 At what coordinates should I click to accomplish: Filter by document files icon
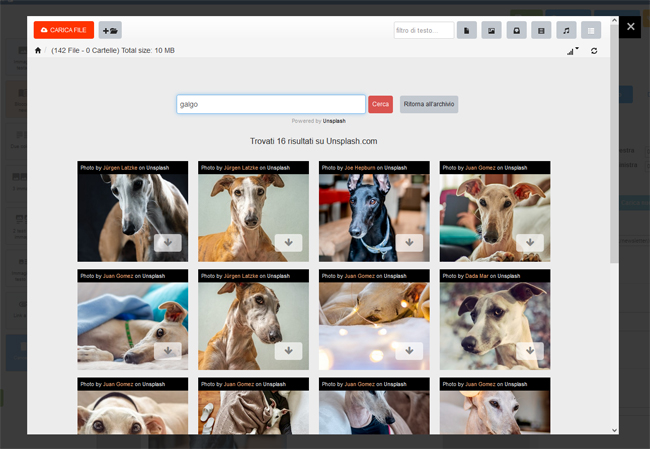tap(467, 31)
